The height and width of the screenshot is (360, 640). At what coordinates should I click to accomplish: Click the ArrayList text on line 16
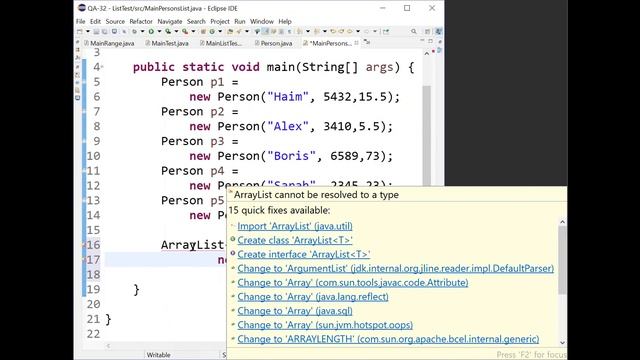pos(192,245)
